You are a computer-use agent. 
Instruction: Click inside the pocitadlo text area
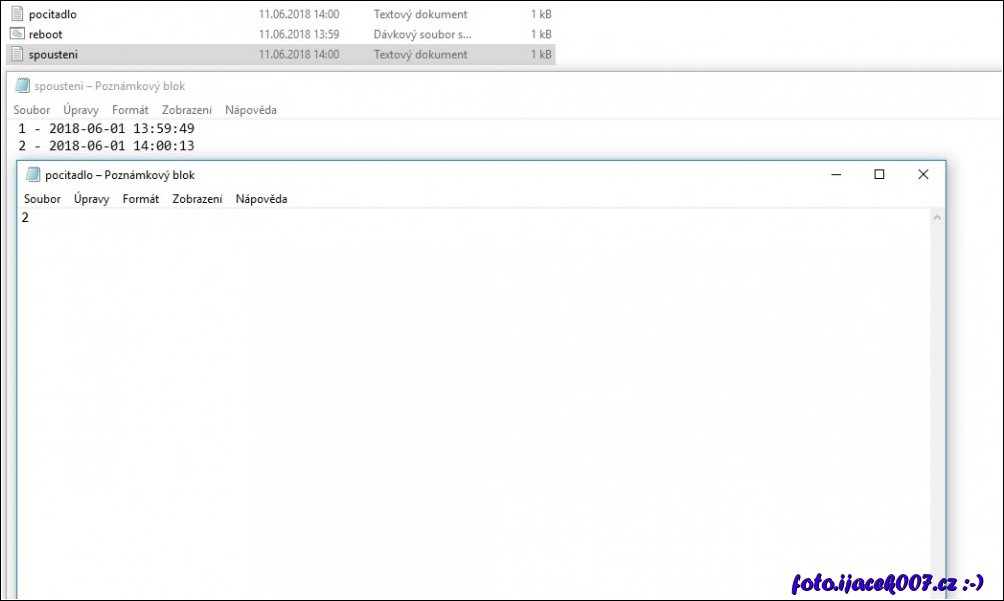tap(470, 400)
